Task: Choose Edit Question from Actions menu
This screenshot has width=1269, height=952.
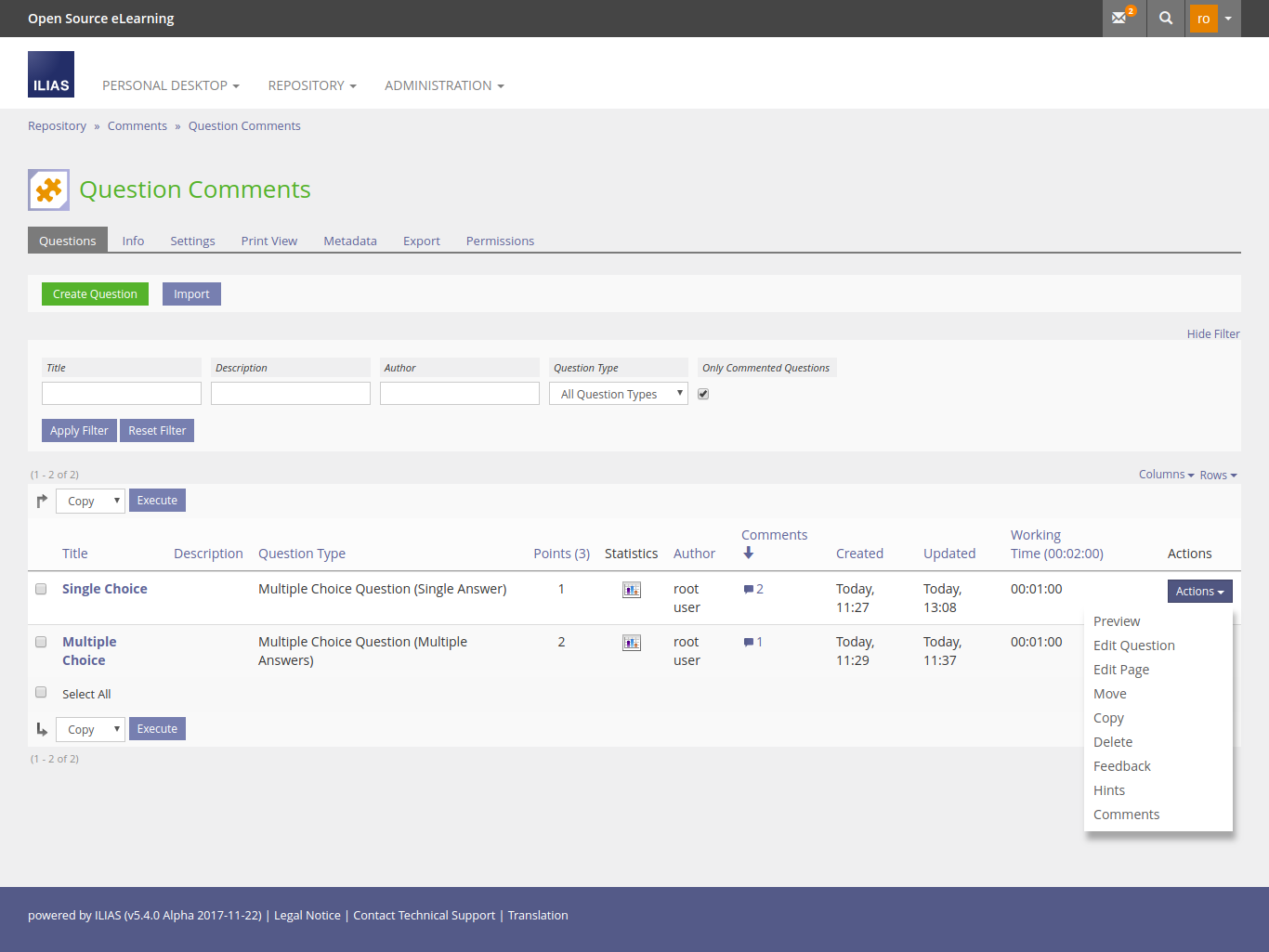Action: pos(1133,646)
